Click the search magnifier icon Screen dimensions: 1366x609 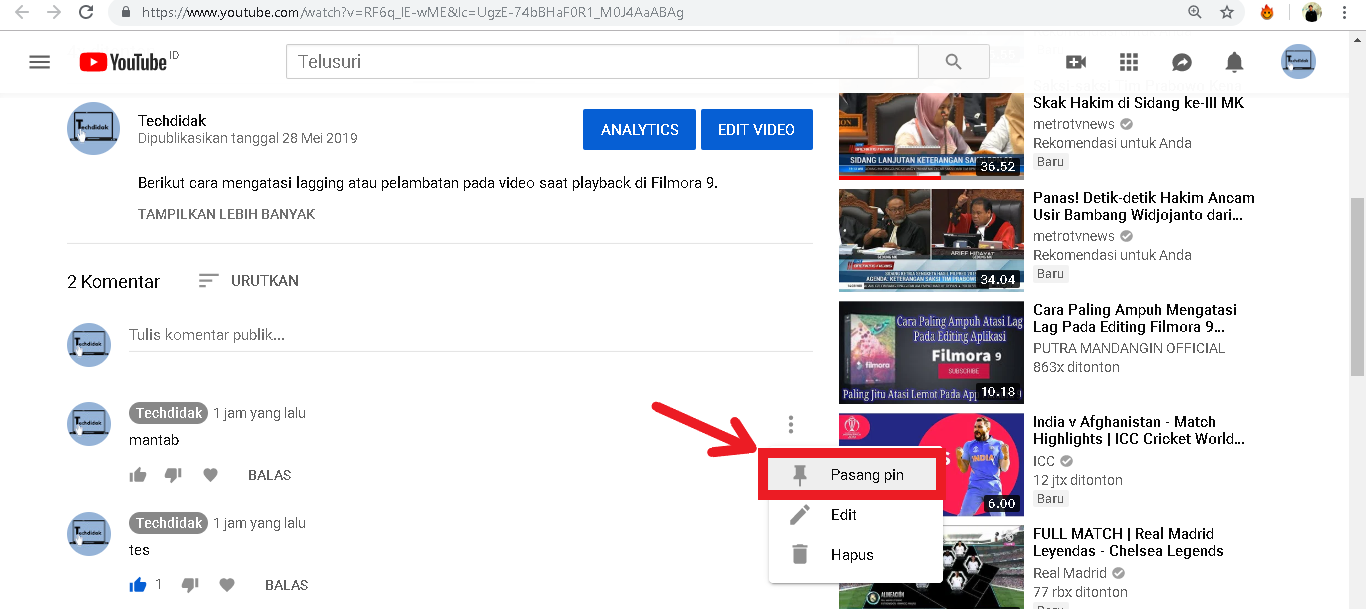point(952,61)
